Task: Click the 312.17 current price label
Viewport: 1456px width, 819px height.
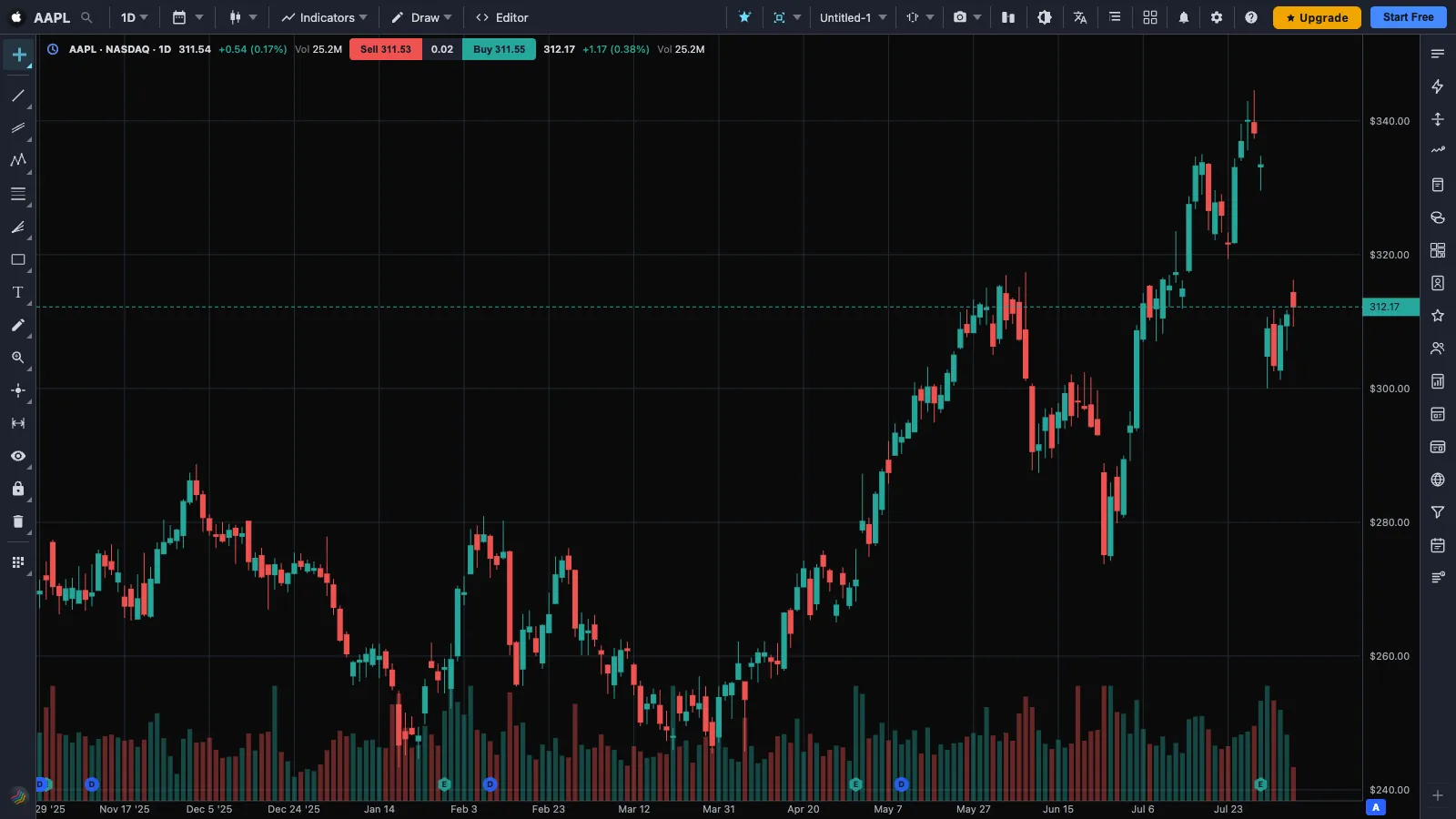Action: (1390, 307)
